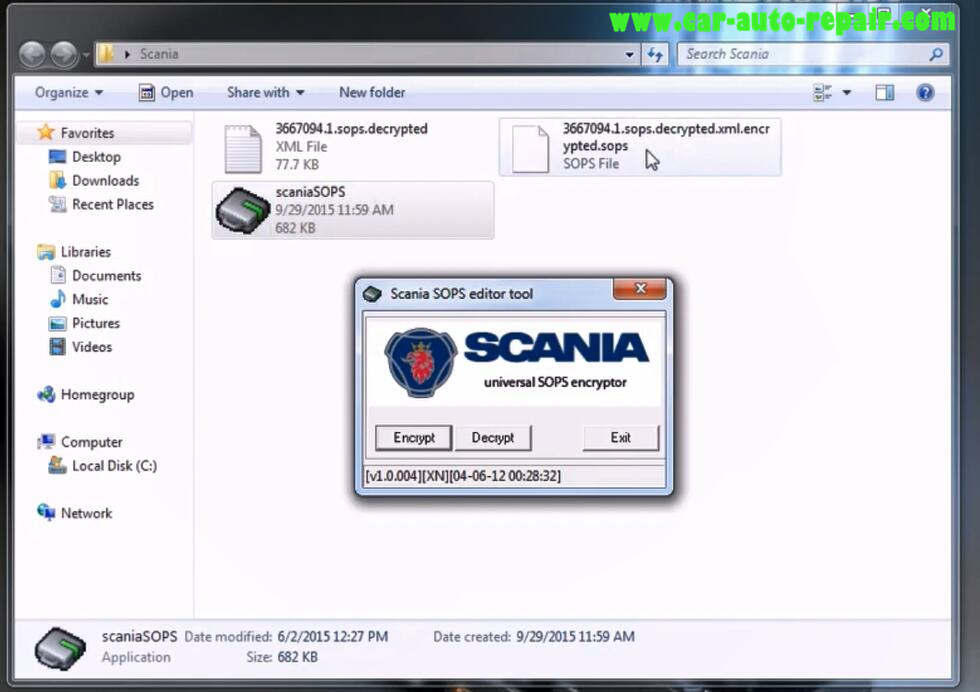Select the scaniaSOPS application file icon
Viewport: 980px width, 692px height.
coord(242,210)
